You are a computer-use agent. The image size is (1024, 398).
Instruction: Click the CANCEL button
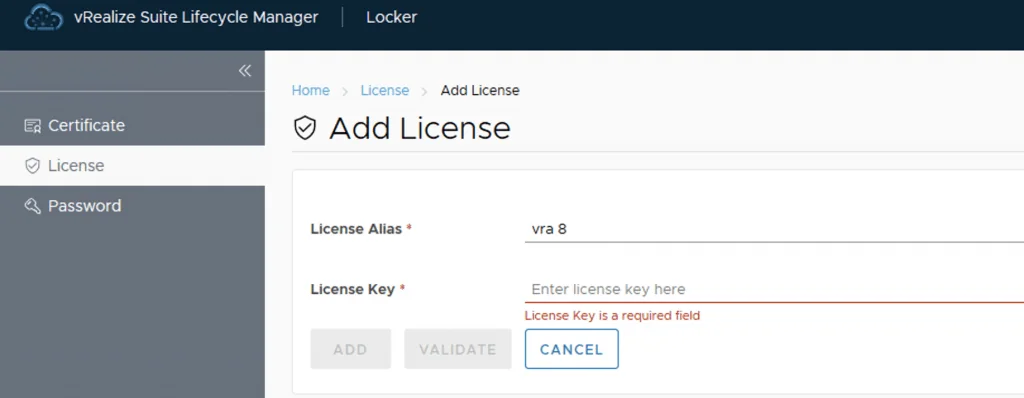(x=571, y=349)
